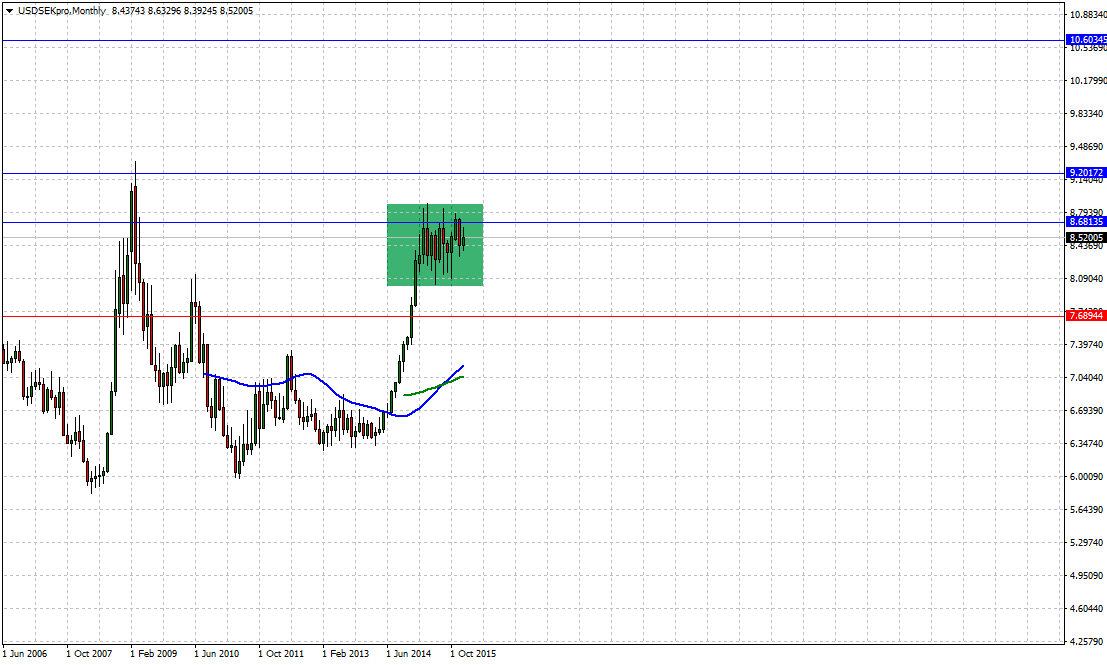Click the 6.69390 price axis value
Image resolution: width=1107 pixels, height=665 pixels.
(x=1087, y=411)
